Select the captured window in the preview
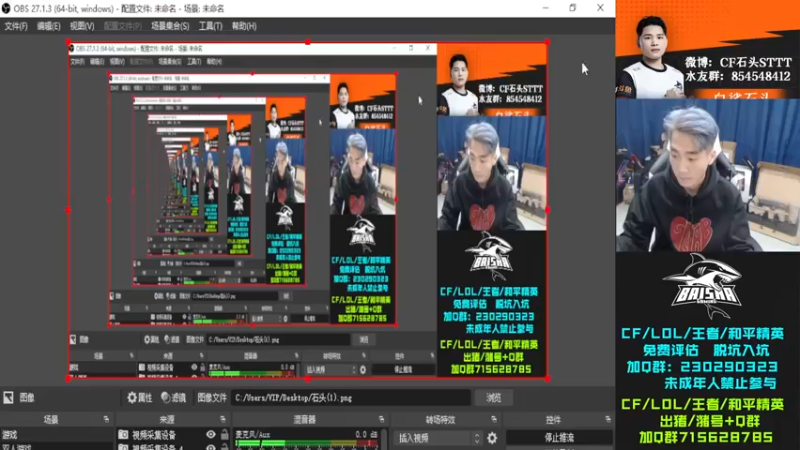Viewport: 800px width, 450px height. [x=308, y=210]
